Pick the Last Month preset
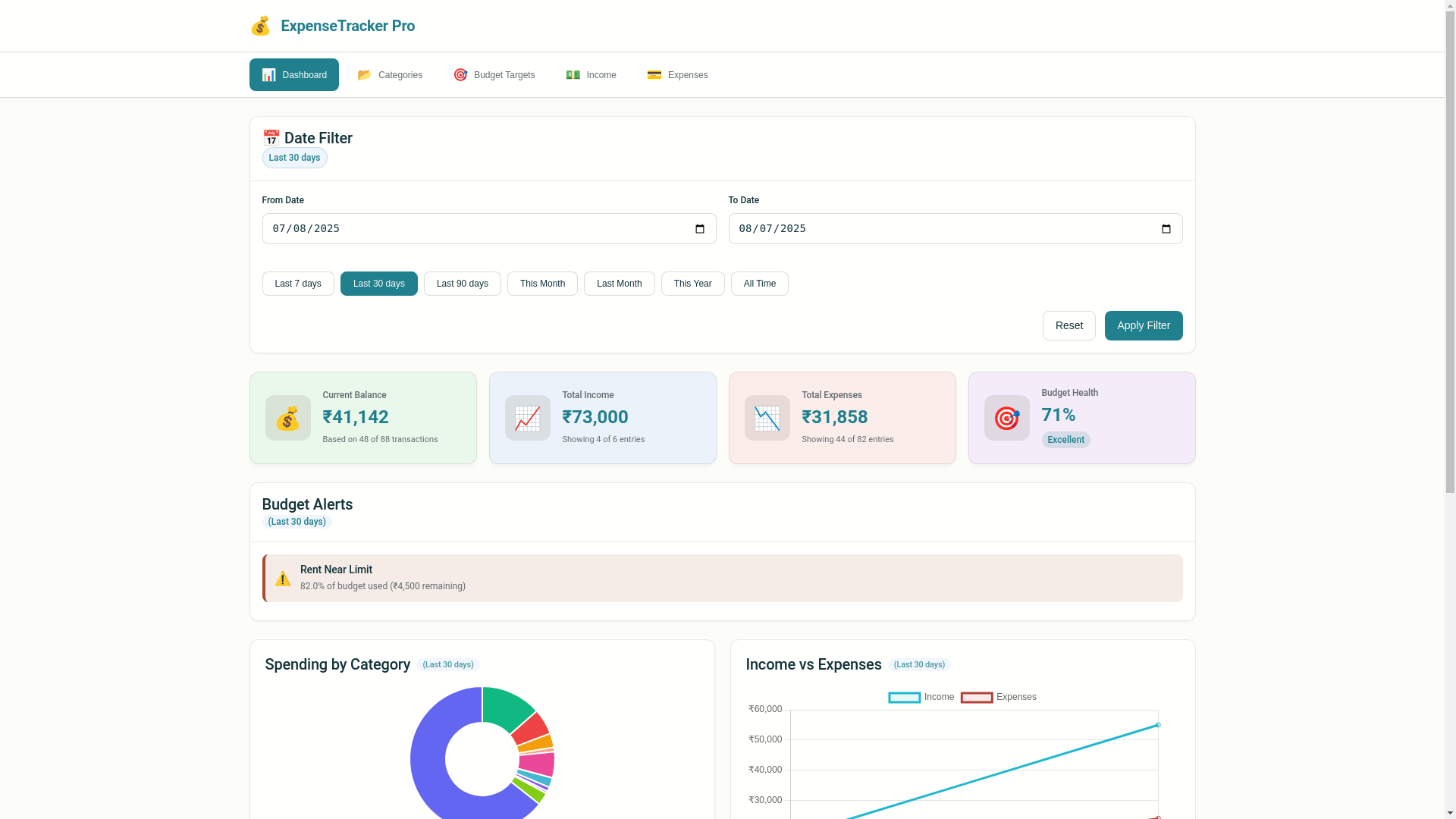This screenshot has height=819, width=1456. (x=620, y=284)
